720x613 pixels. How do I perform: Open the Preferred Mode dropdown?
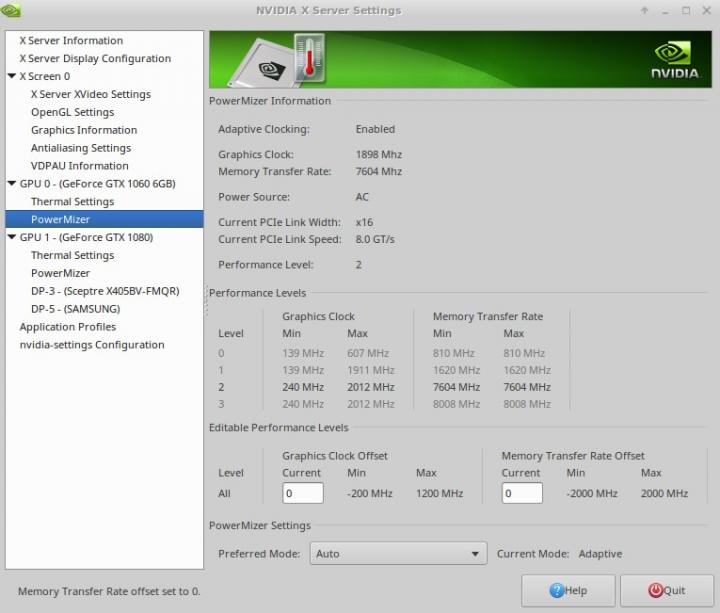pyautogui.click(x=398, y=554)
